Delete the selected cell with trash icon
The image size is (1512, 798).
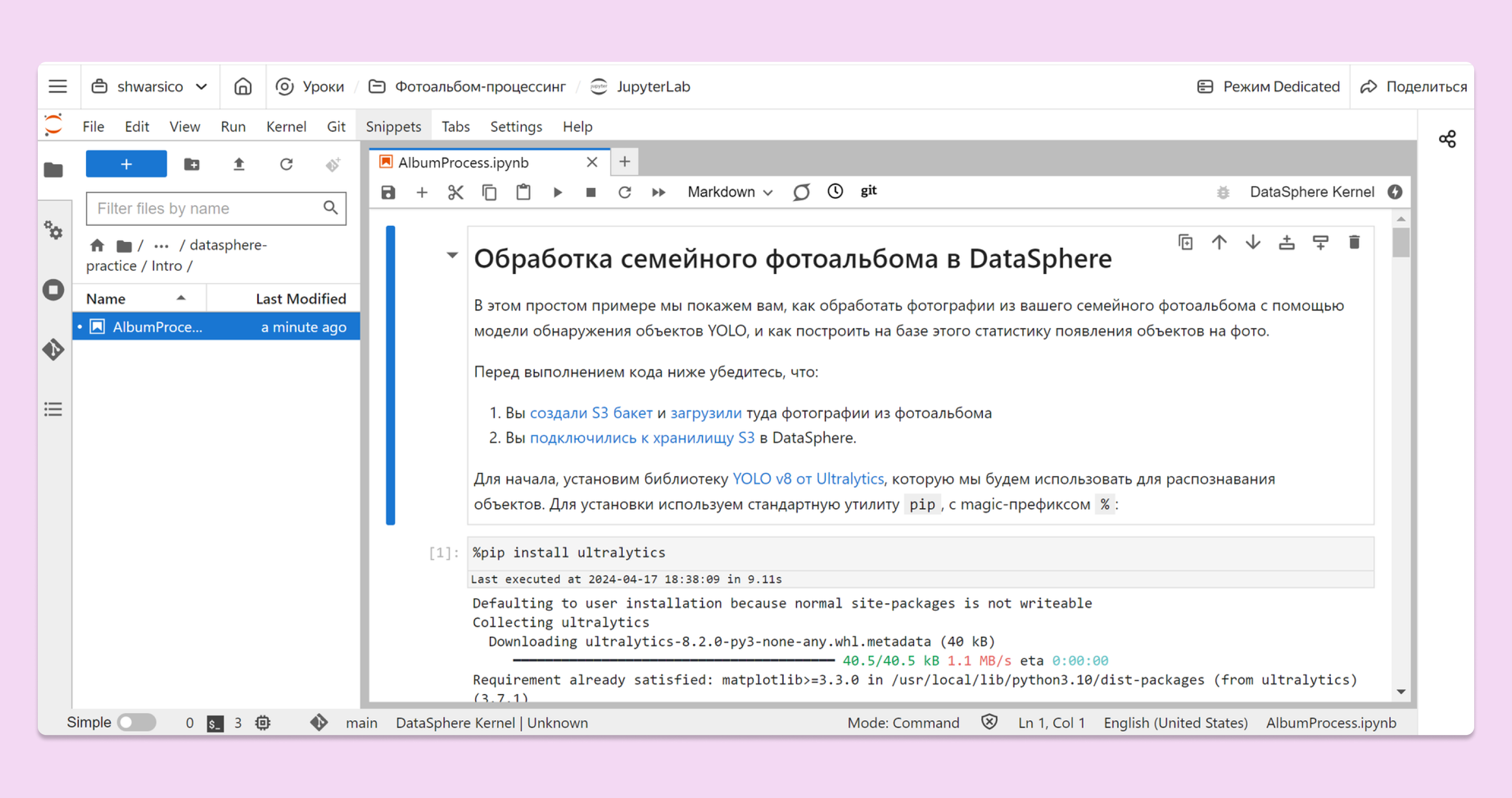1354,243
